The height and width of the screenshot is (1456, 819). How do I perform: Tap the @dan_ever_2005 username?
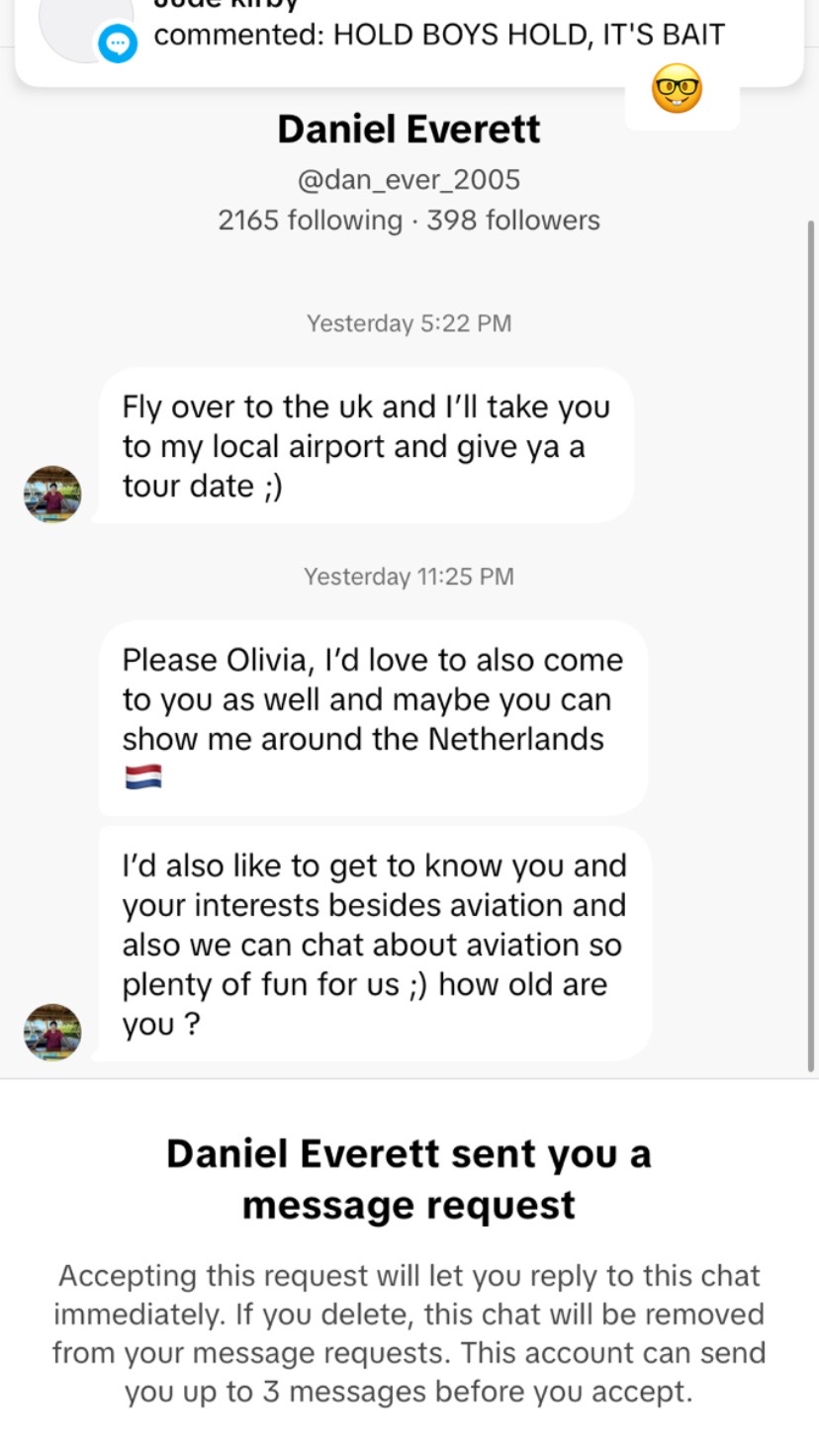tap(409, 179)
